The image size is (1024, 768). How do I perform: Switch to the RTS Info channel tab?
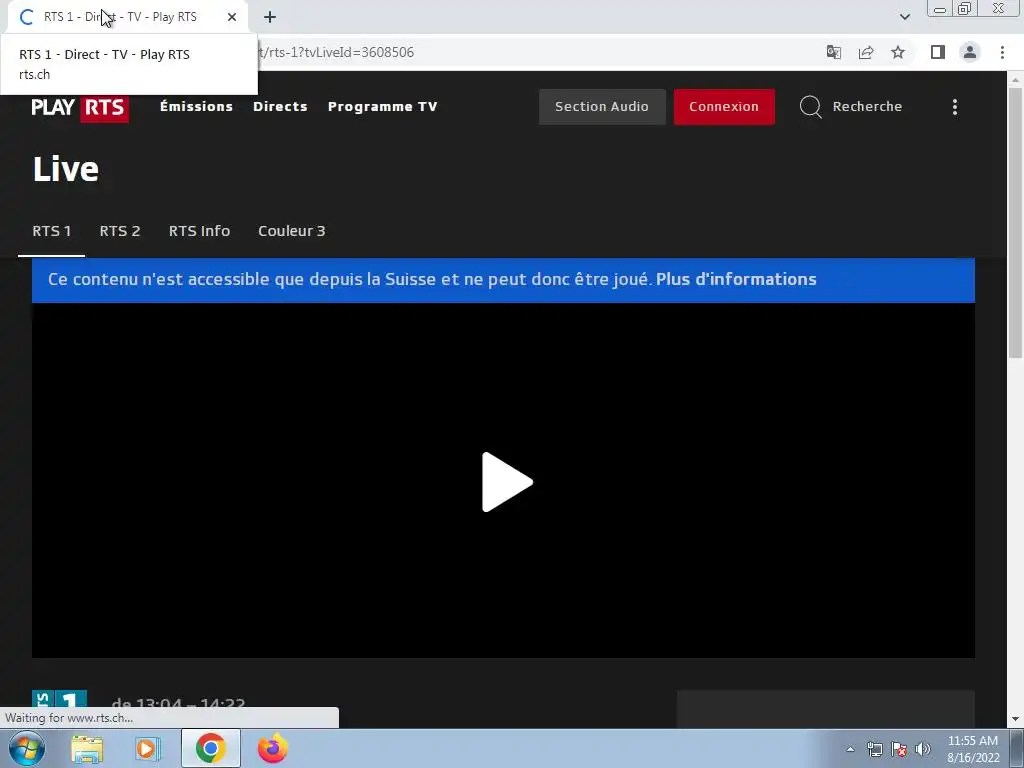coord(199,231)
